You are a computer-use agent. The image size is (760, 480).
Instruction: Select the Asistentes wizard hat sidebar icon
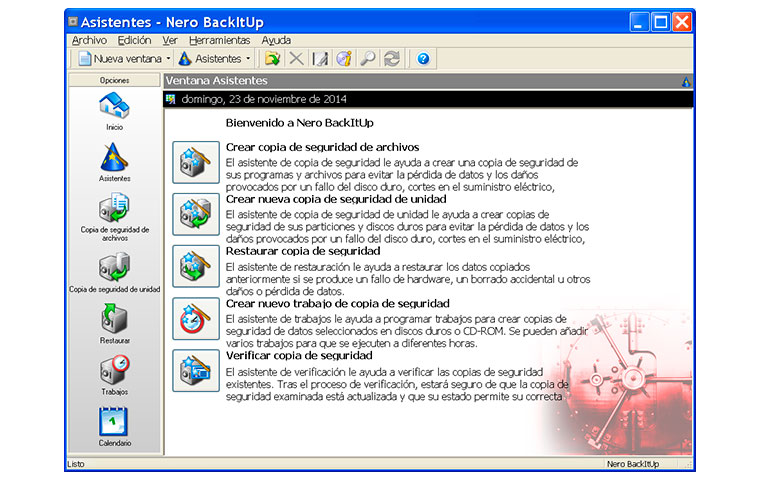[x=114, y=157]
